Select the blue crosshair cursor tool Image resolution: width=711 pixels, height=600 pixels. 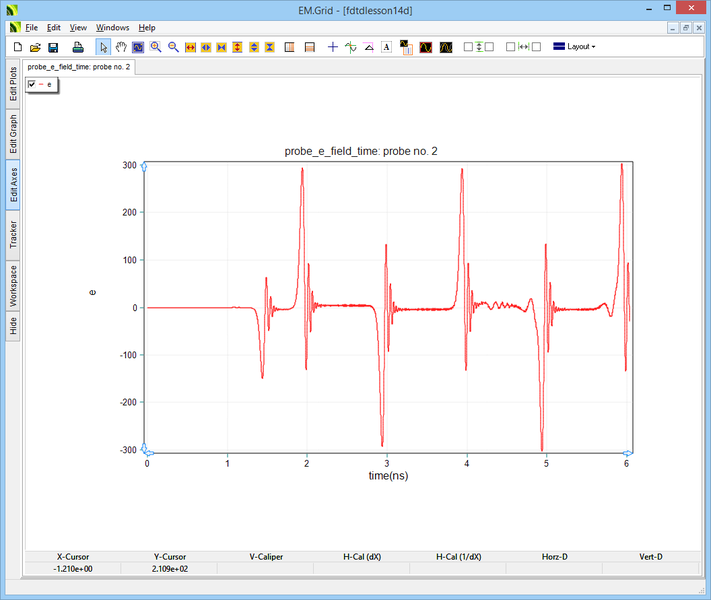click(x=333, y=47)
